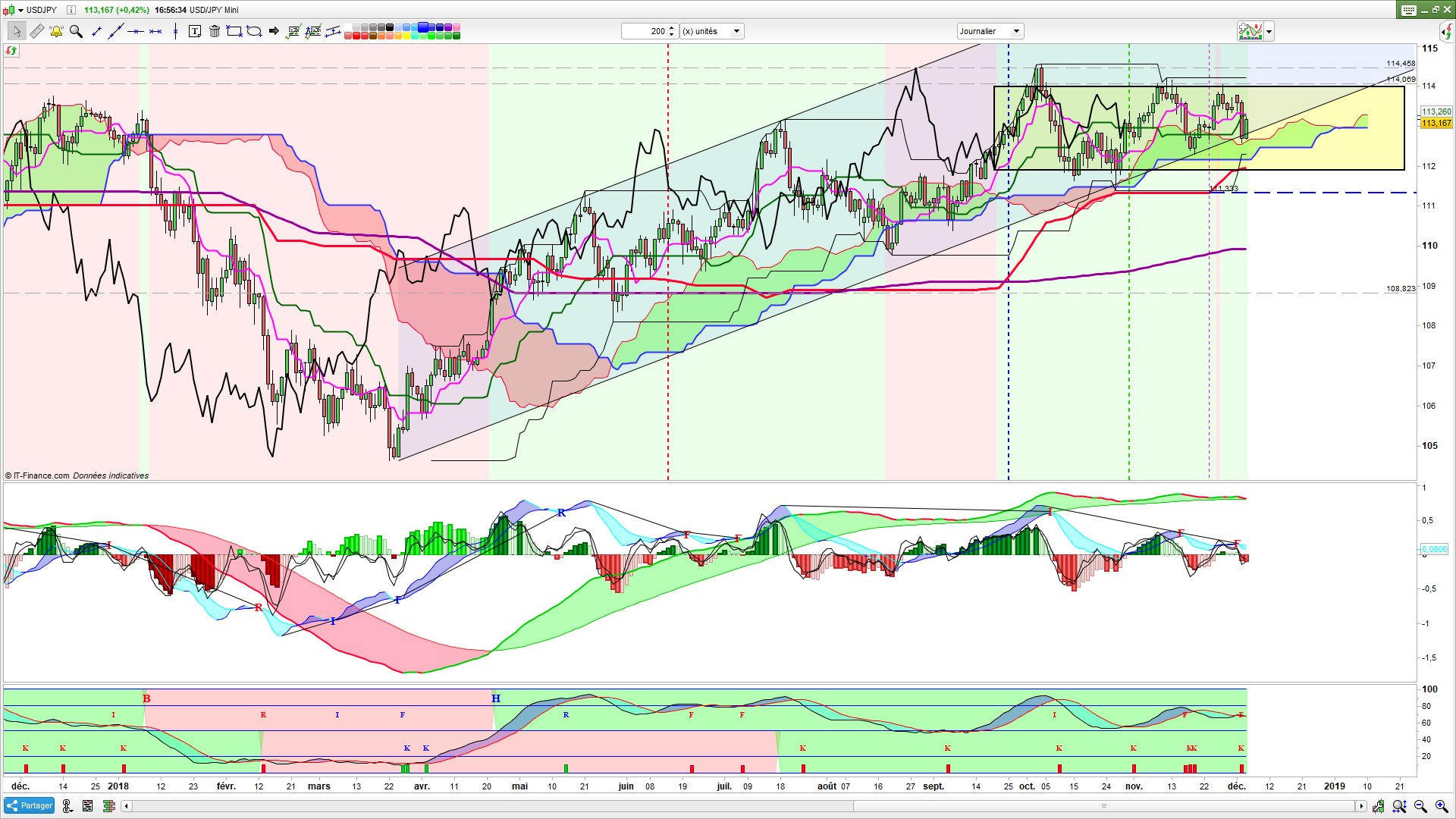The height and width of the screenshot is (819, 1456).
Task: Select the Fibonacci retracement tool
Action: (293, 31)
